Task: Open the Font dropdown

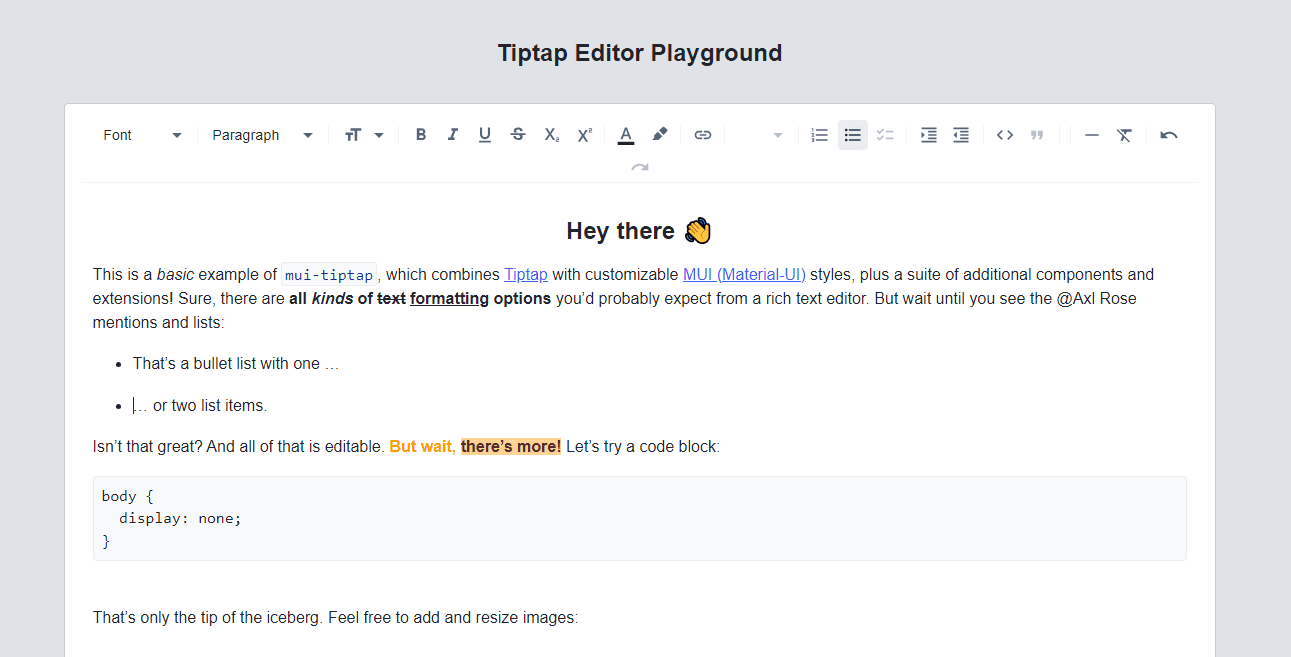Action: tap(142, 135)
